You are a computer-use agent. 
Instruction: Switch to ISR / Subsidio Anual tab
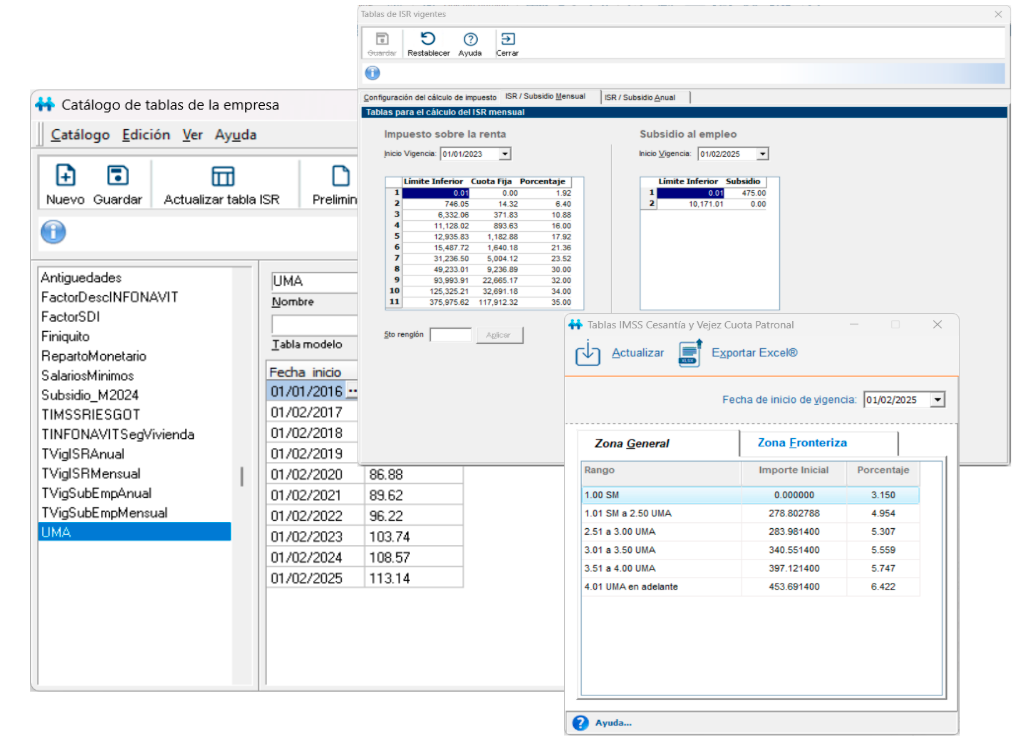[x=640, y=98]
